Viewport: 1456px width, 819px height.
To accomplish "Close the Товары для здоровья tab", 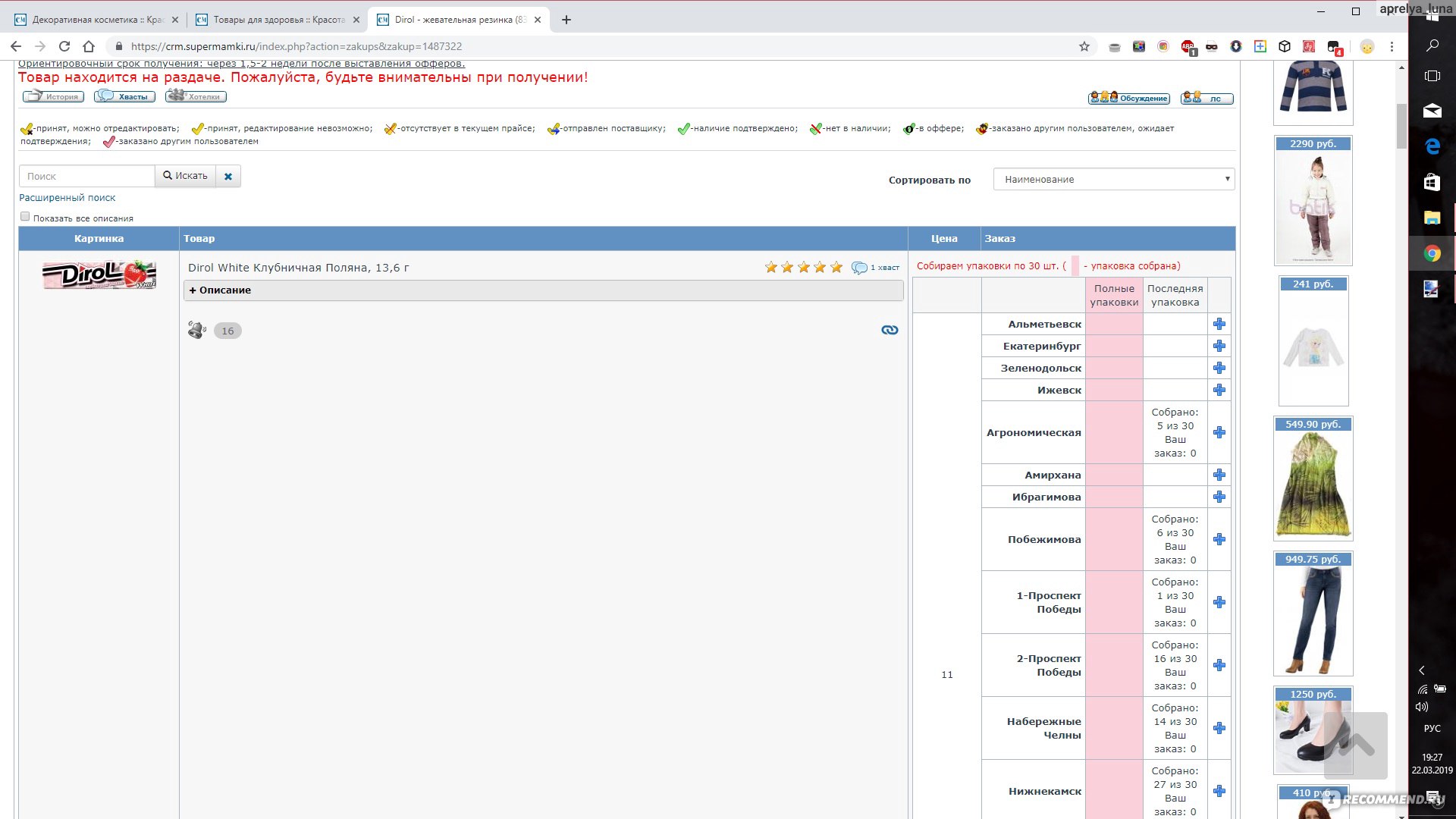I will (x=356, y=20).
